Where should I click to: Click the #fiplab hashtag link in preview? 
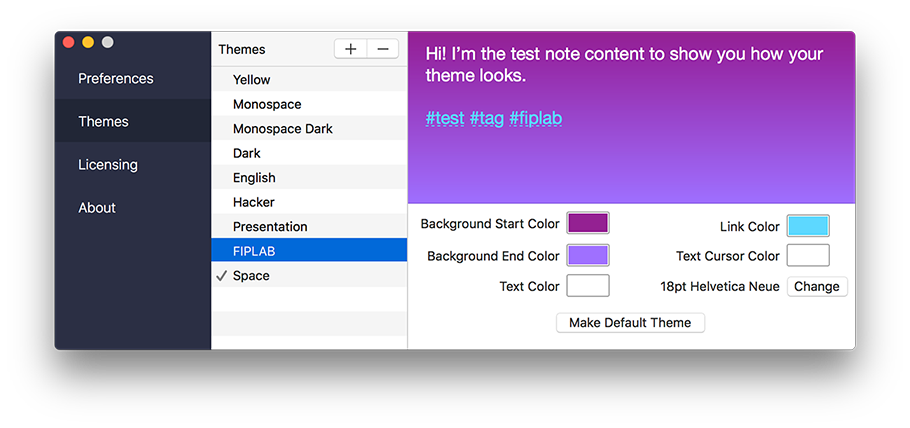click(x=535, y=118)
